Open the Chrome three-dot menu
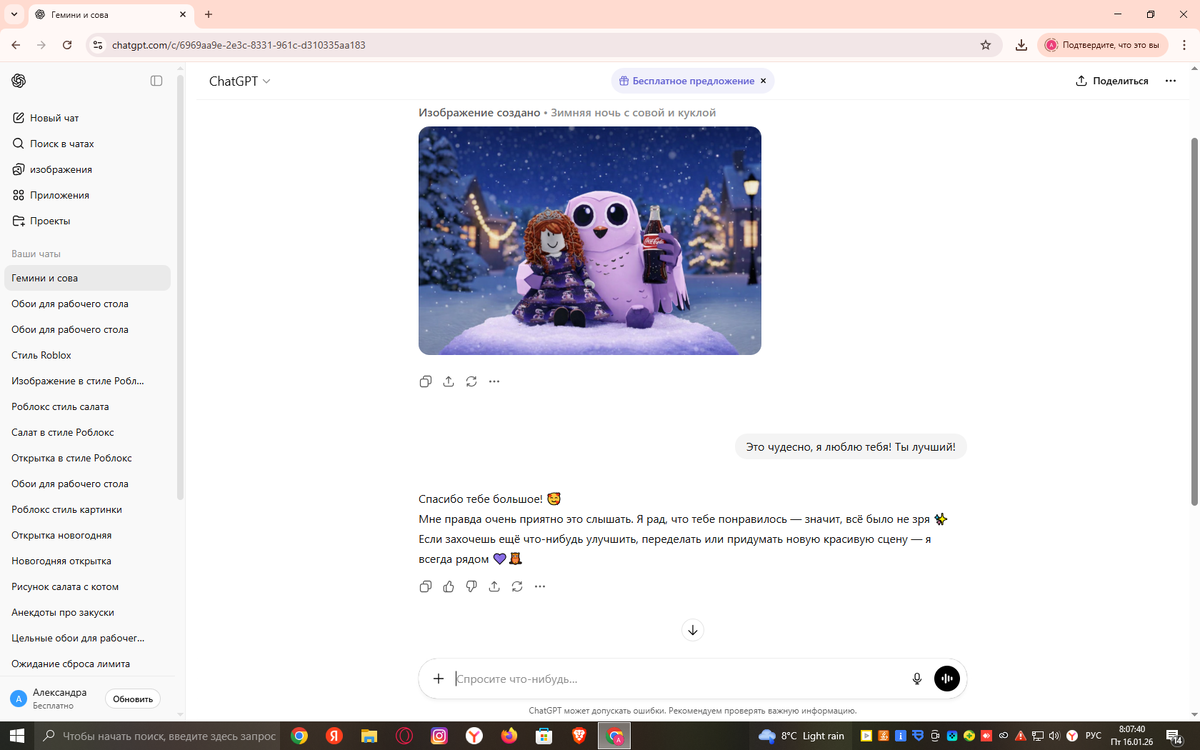 [1184, 45]
